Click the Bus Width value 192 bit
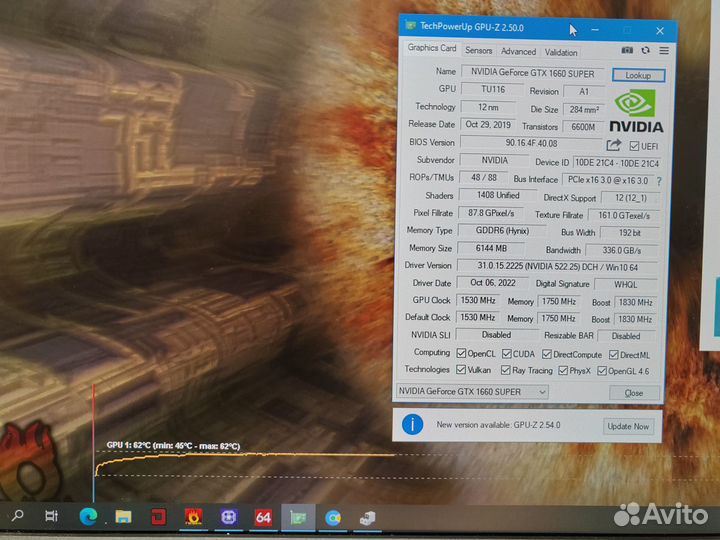 [x=630, y=233]
